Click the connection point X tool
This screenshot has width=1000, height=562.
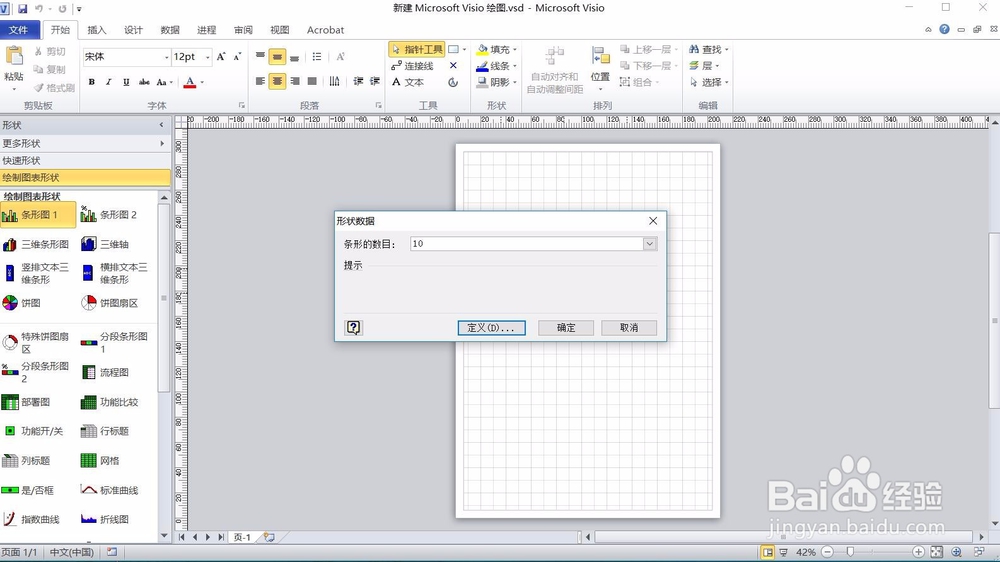coord(453,66)
